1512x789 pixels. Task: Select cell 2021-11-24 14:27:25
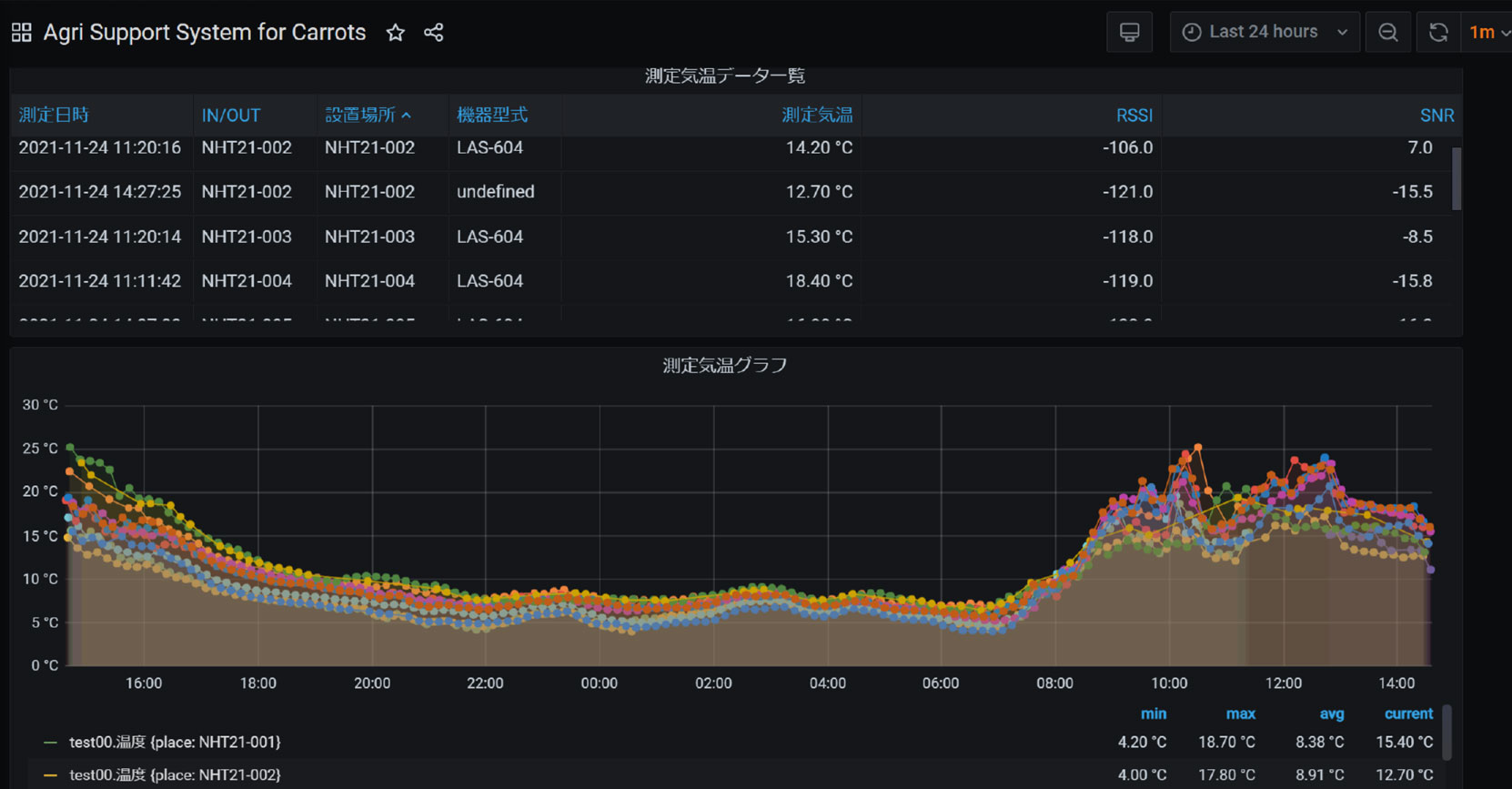click(100, 192)
